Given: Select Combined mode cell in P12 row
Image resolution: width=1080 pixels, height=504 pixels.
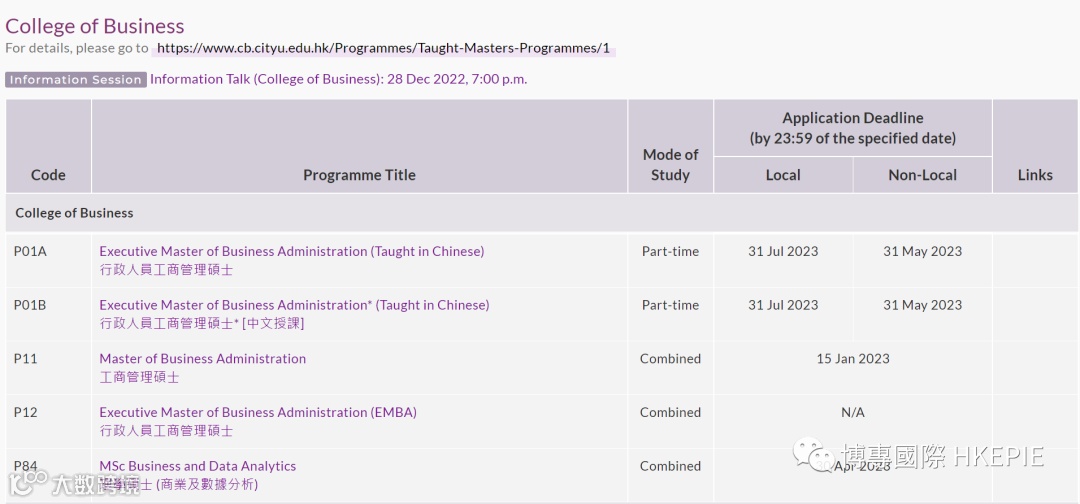Looking at the screenshot, I should (670, 421).
